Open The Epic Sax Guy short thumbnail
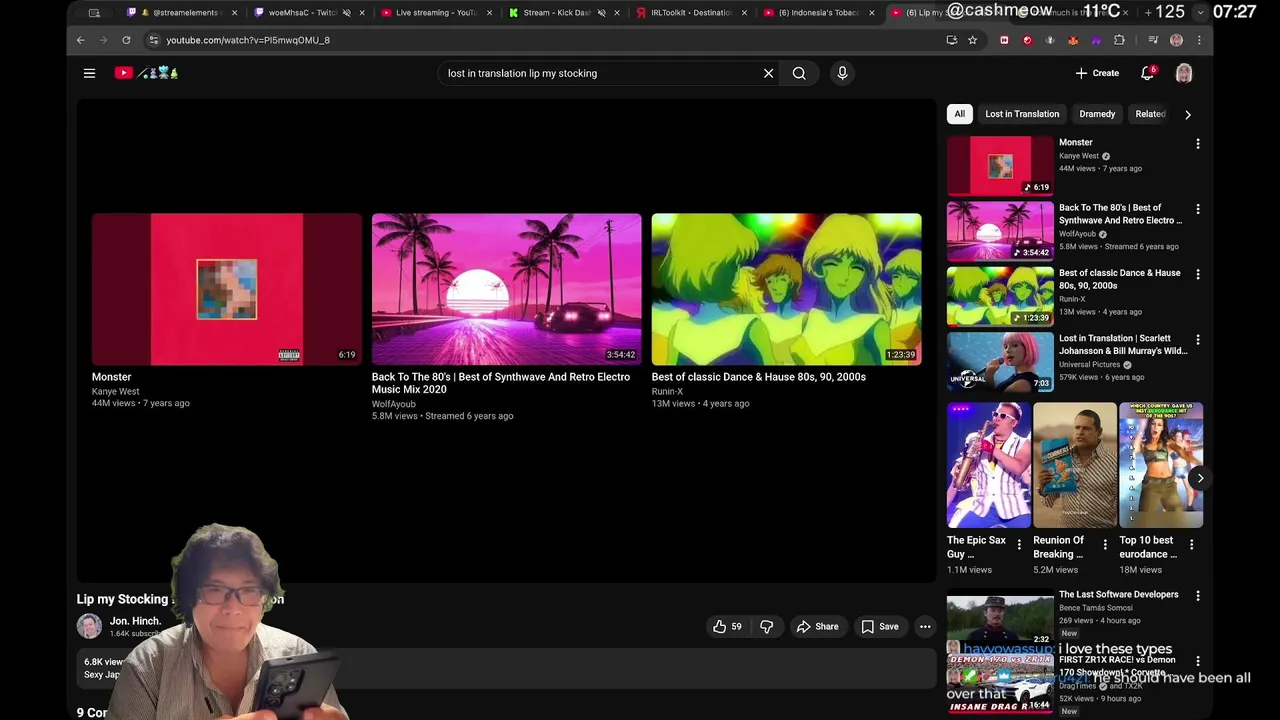1280x720 pixels. pyautogui.click(x=989, y=465)
